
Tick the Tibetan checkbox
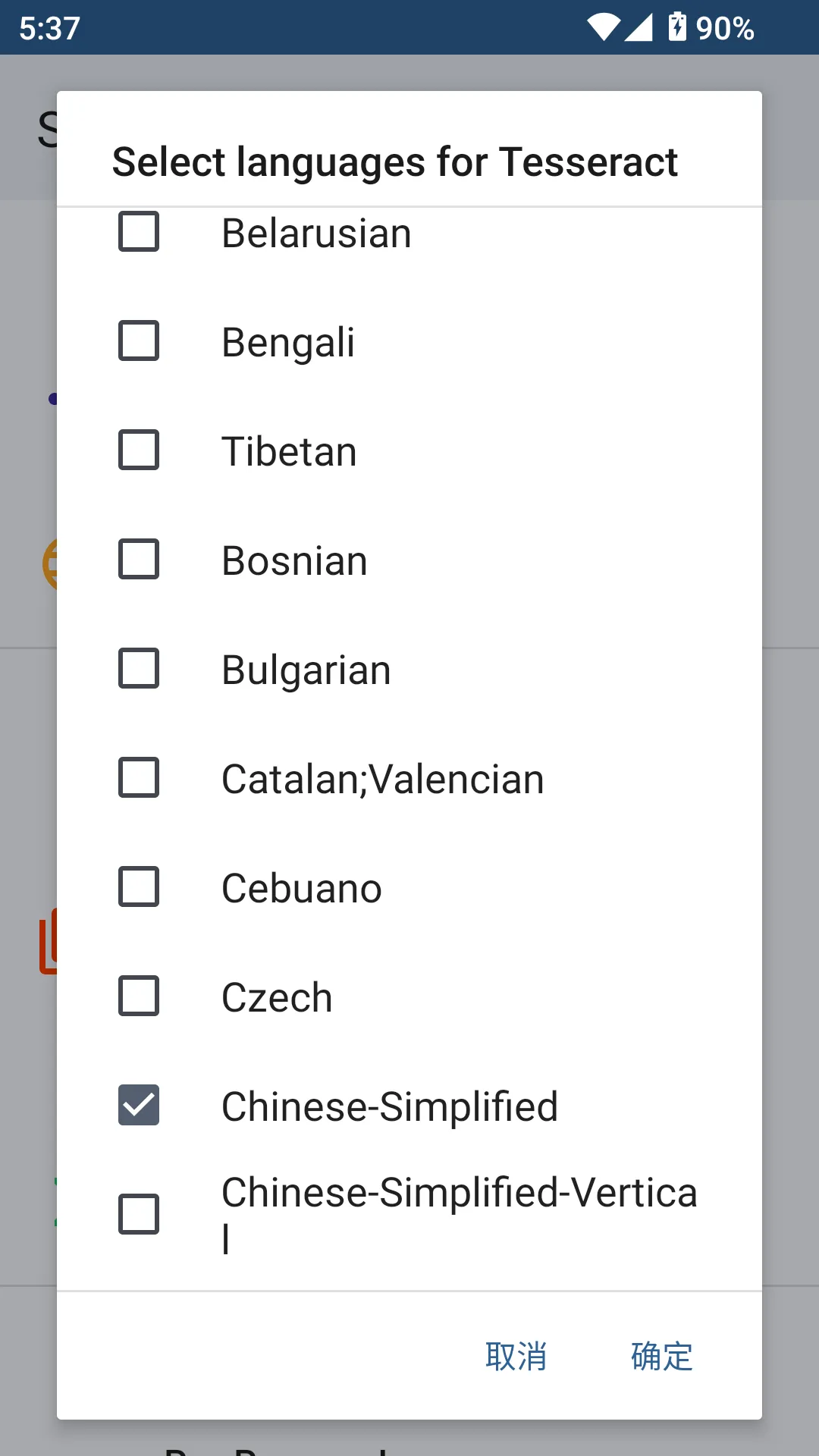[x=139, y=450]
